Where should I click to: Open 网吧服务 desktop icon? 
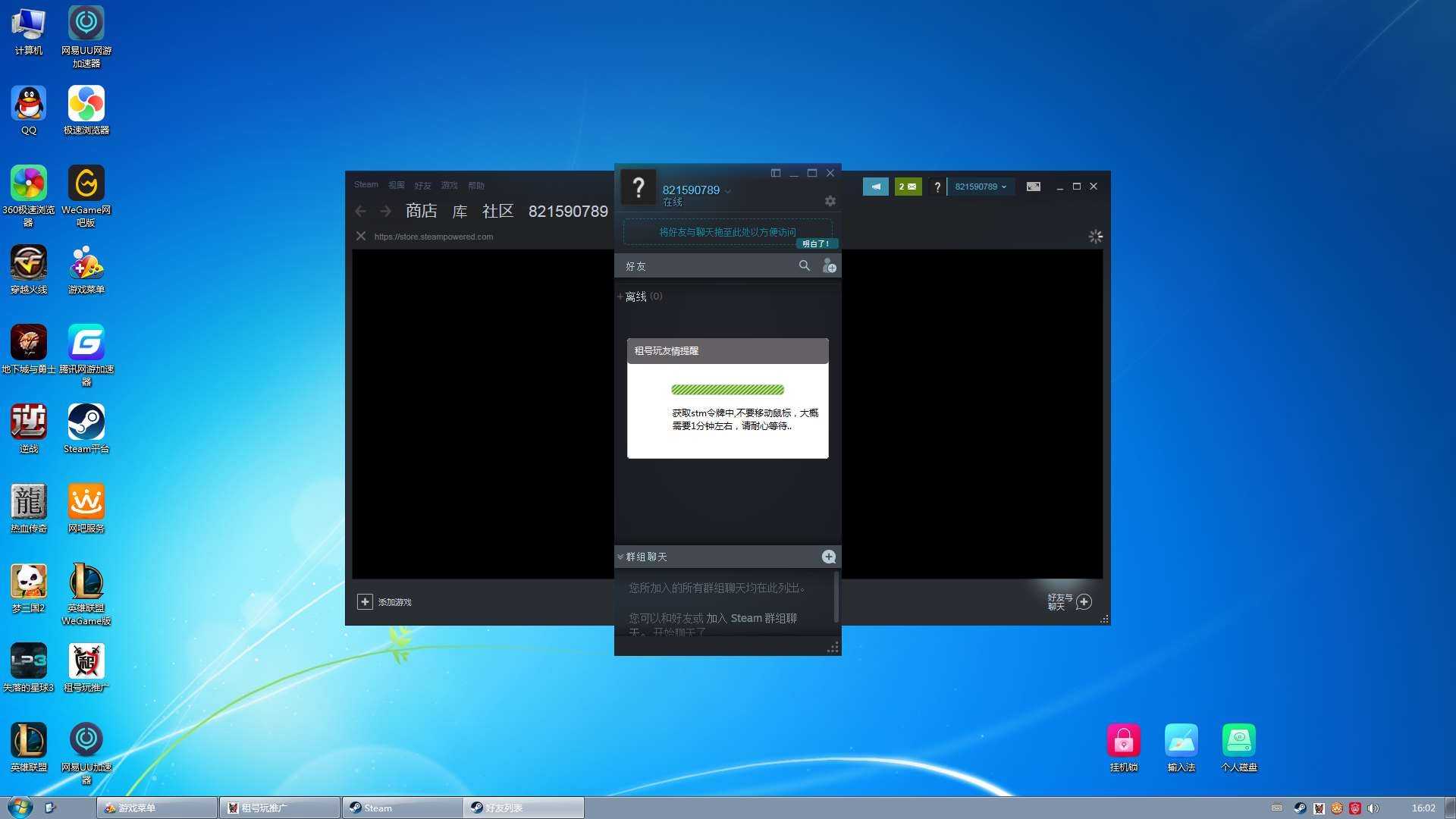pos(86,509)
